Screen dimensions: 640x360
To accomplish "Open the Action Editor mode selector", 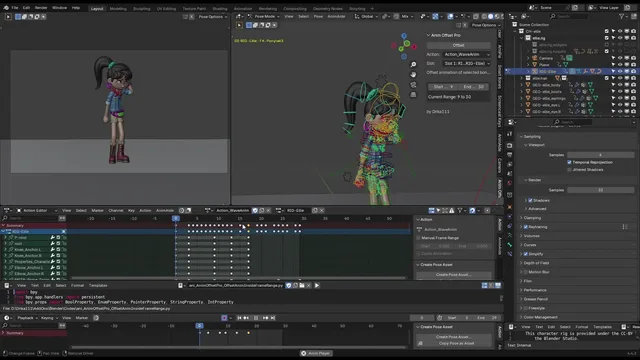I will 37,211.
